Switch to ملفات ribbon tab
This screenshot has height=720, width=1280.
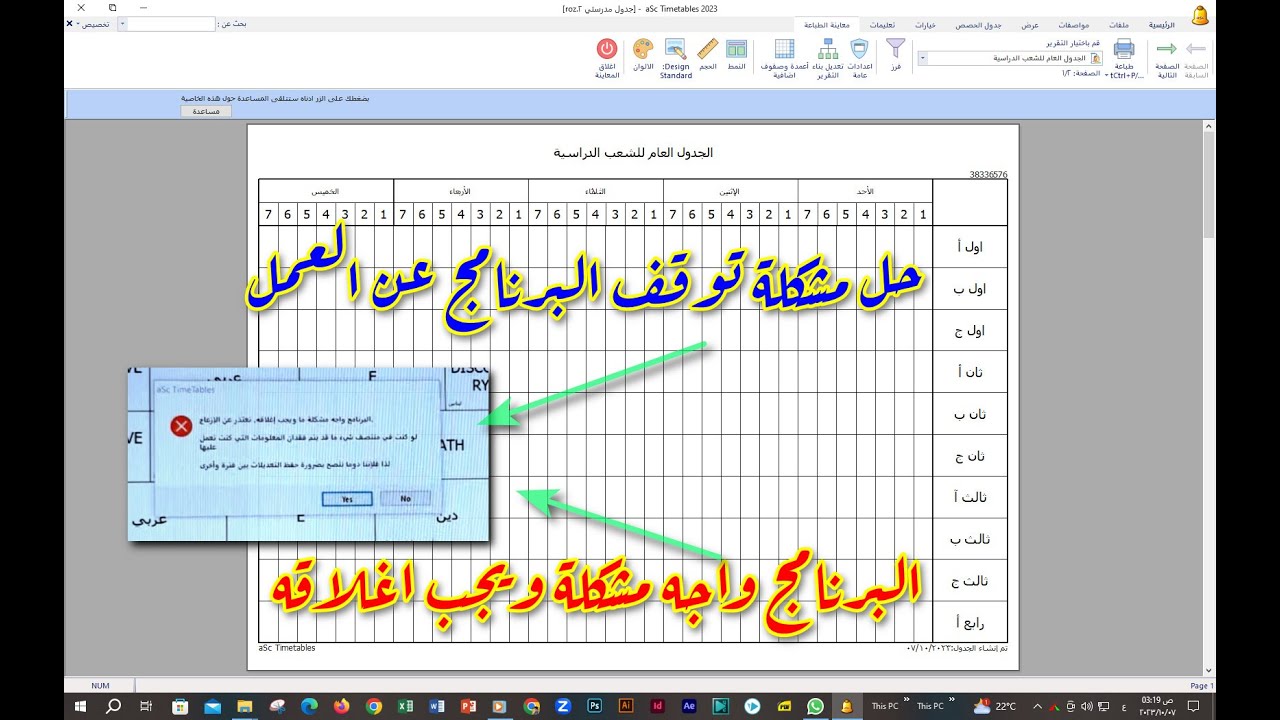click(x=1121, y=23)
